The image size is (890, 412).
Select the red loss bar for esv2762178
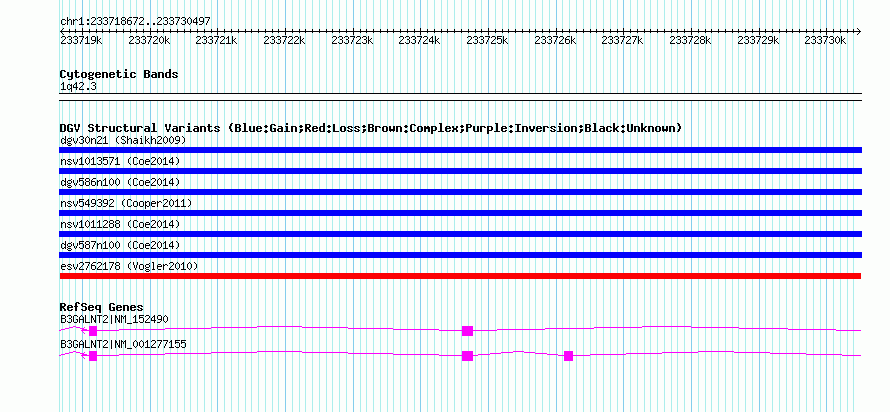click(460, 276)
